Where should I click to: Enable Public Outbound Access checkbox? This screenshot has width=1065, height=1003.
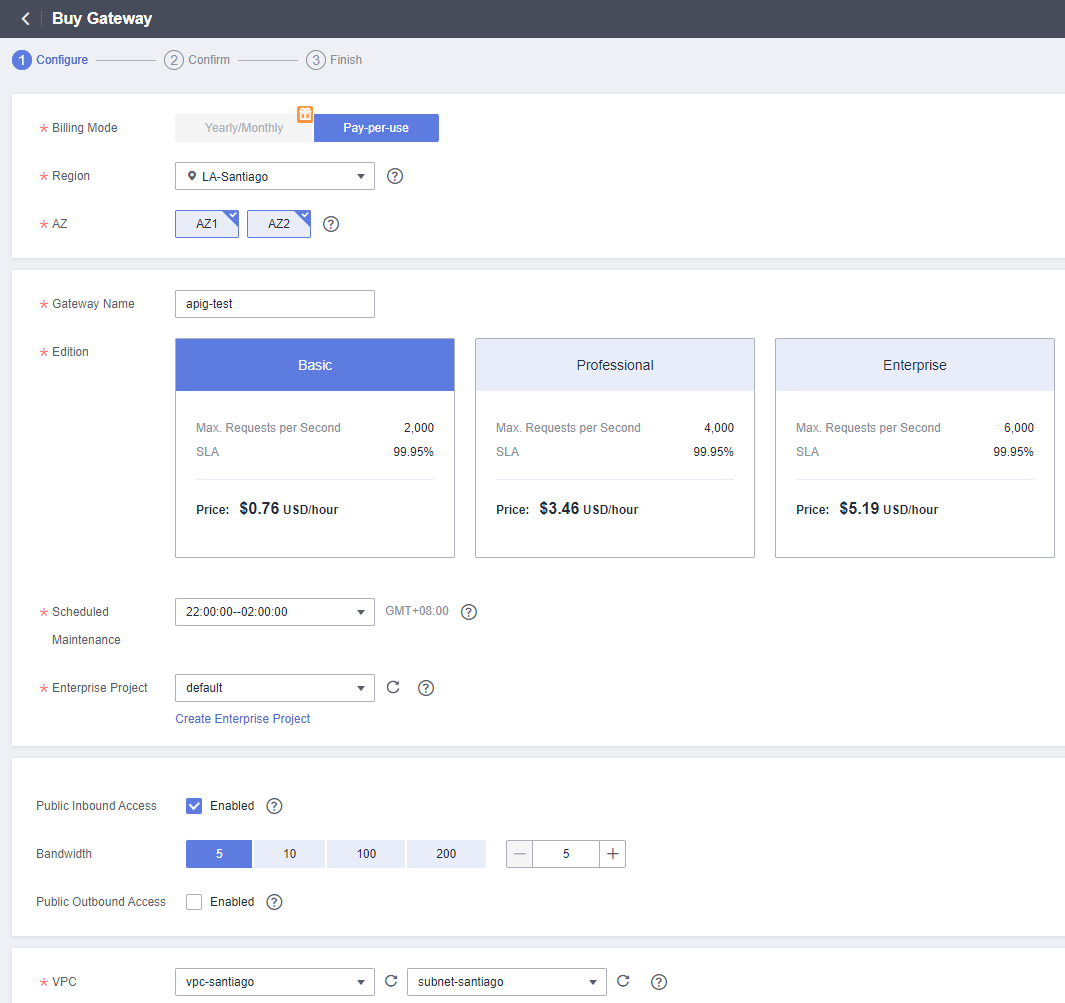[x=194, y=902]
